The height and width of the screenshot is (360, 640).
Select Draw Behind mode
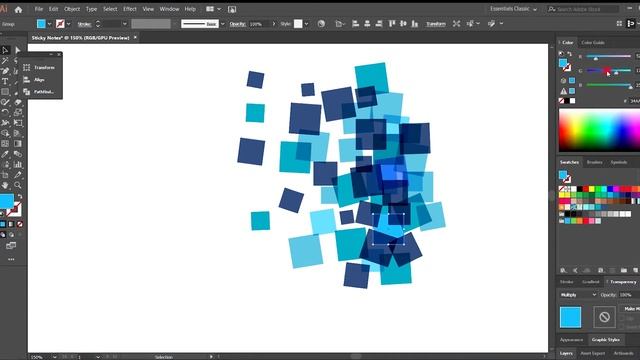(x=11, y=235)
